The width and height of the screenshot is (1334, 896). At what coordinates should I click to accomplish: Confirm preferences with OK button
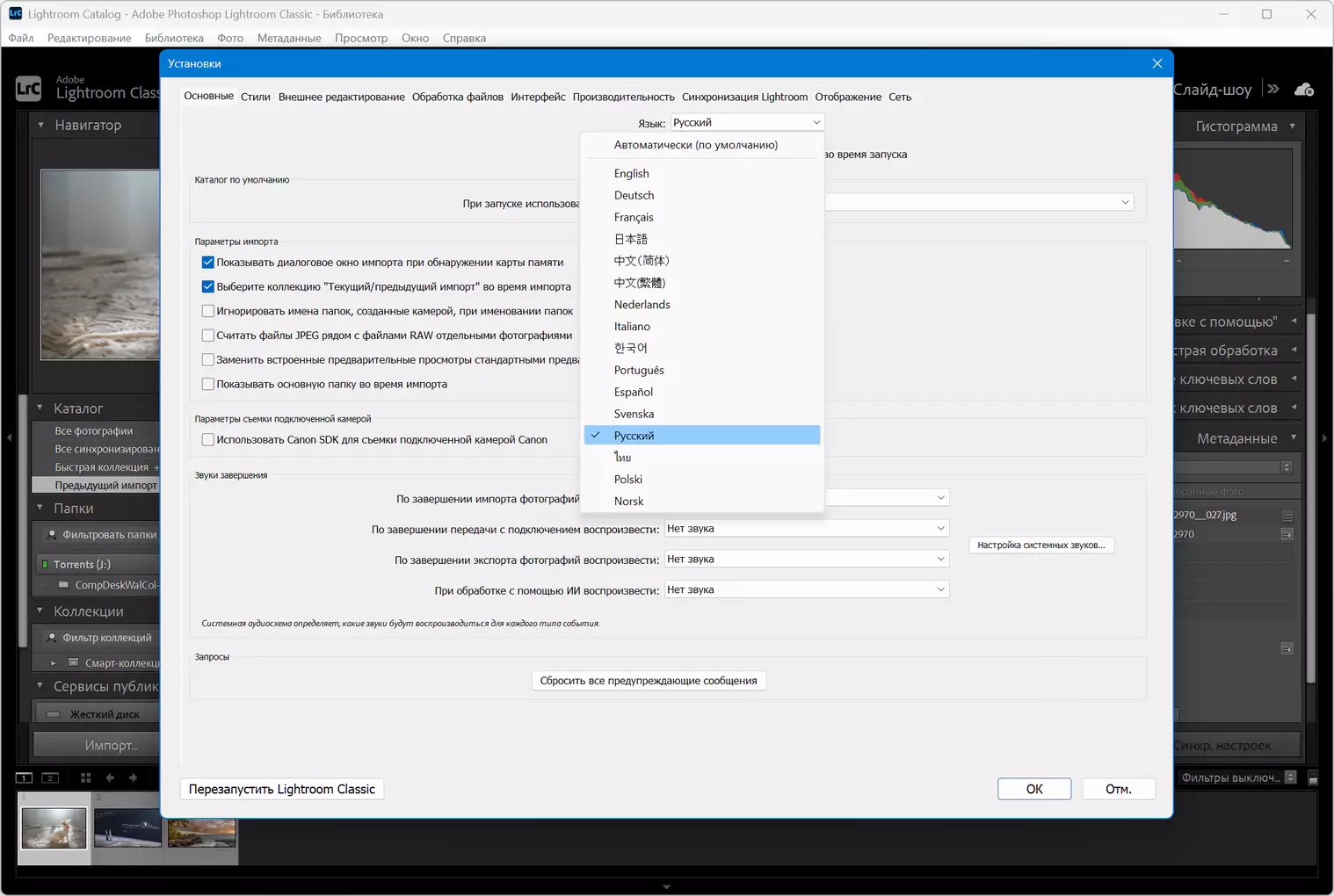(x=1034, y=789)
